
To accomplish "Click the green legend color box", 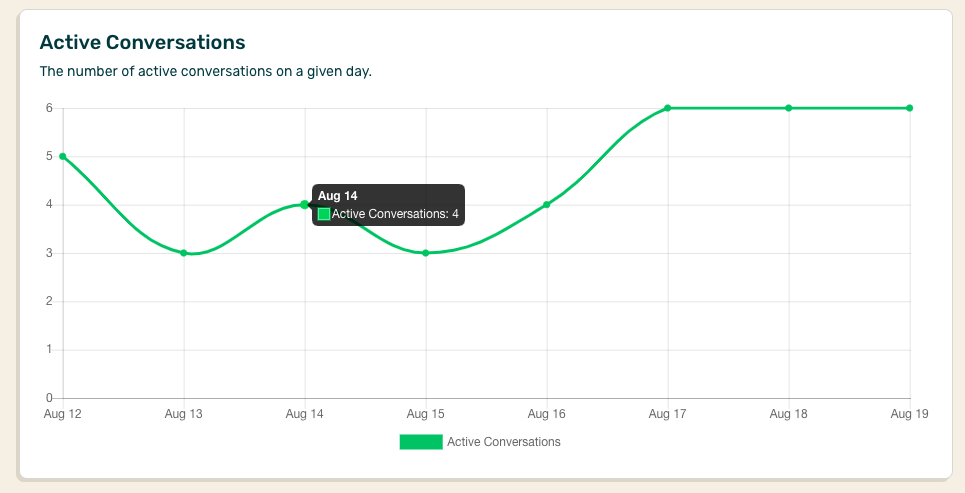I will tap(421, 442).
